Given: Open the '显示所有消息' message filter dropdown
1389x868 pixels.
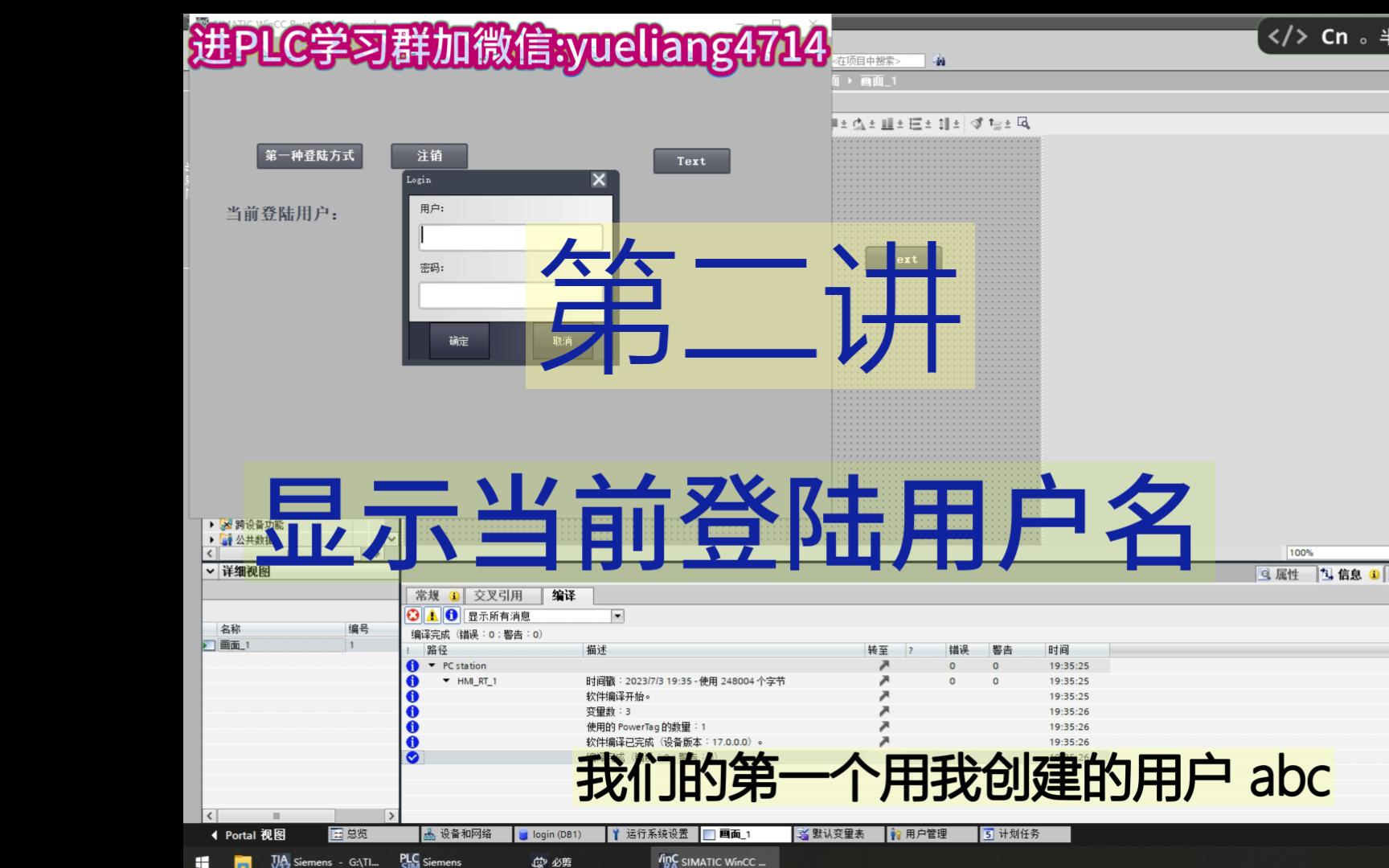Looking at the screenshot, I should [x=618, y=616].
